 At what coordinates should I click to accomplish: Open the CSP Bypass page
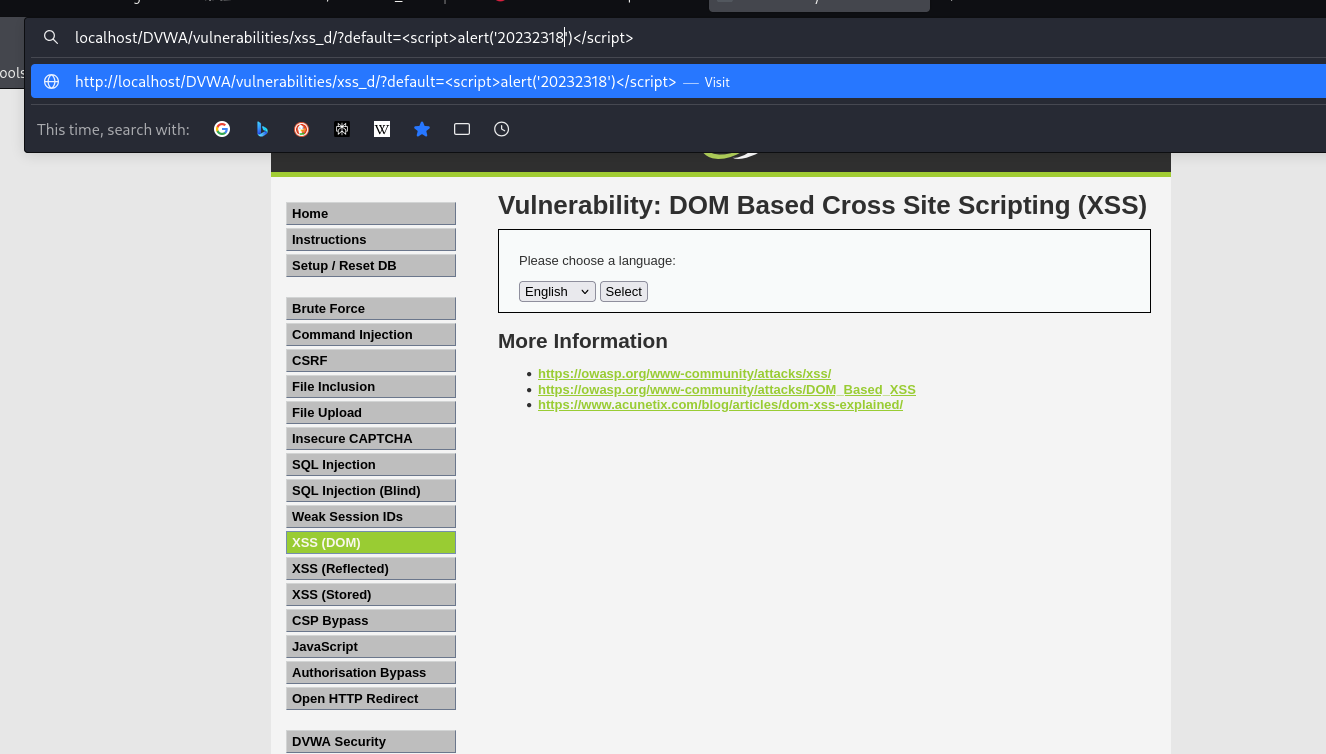(371, 621)
